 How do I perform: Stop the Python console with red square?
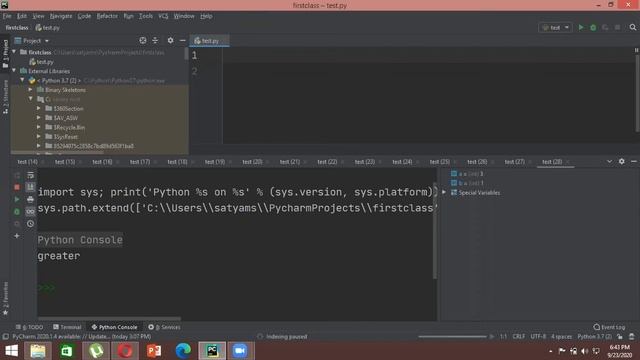click(17, 187)
